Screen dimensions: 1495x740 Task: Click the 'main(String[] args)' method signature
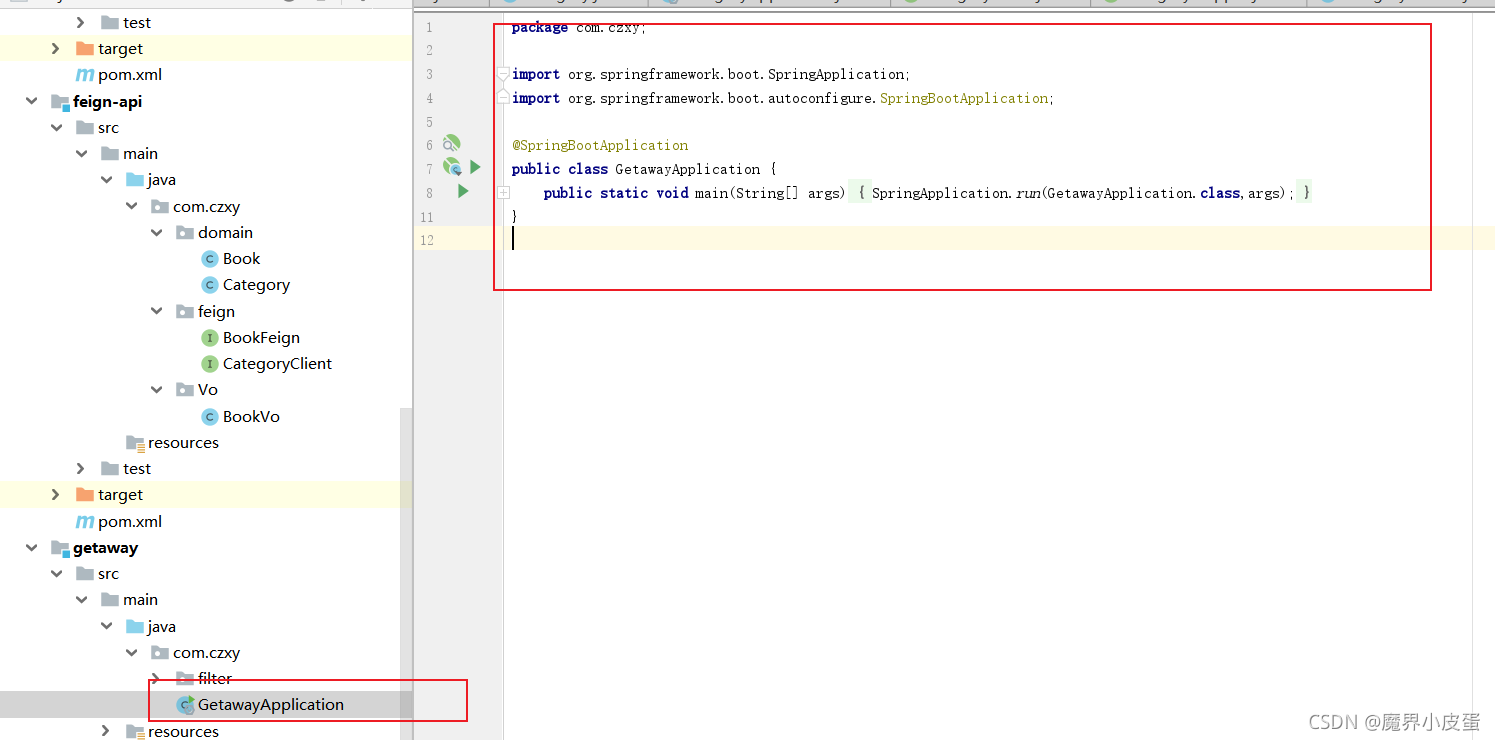click(770, 193)
